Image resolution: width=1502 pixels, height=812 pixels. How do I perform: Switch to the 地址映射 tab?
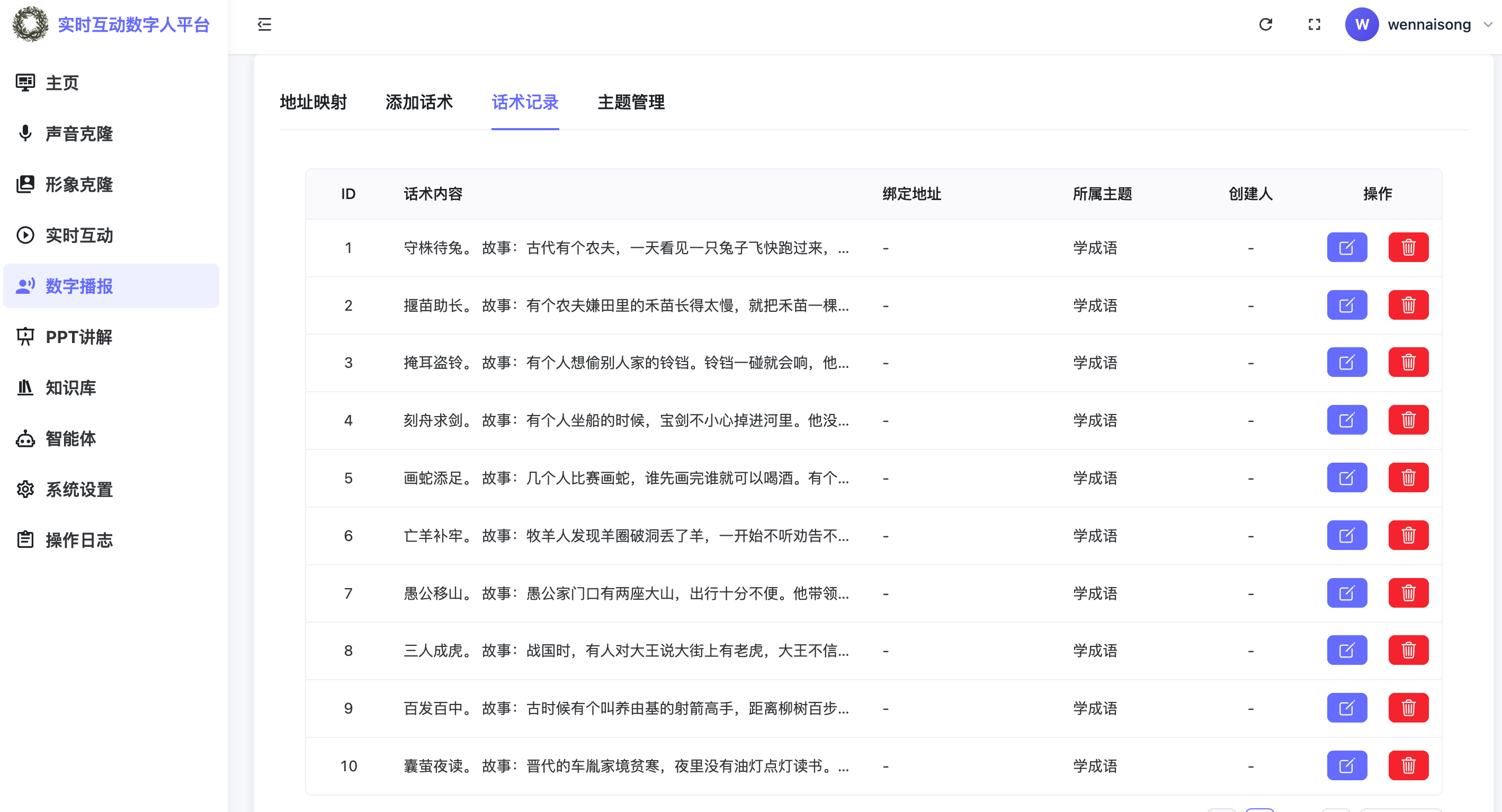point(313,102)
